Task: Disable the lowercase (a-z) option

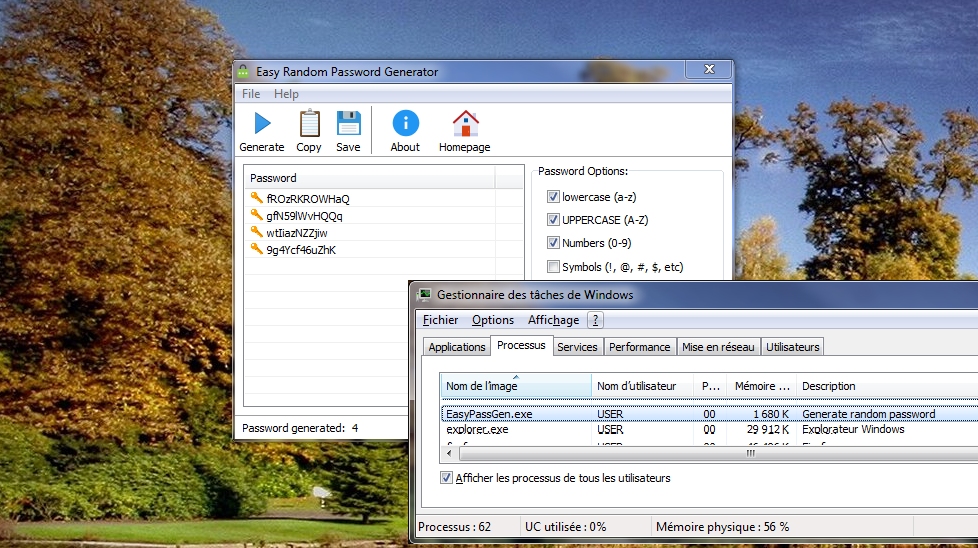Action: click(553, 197)
